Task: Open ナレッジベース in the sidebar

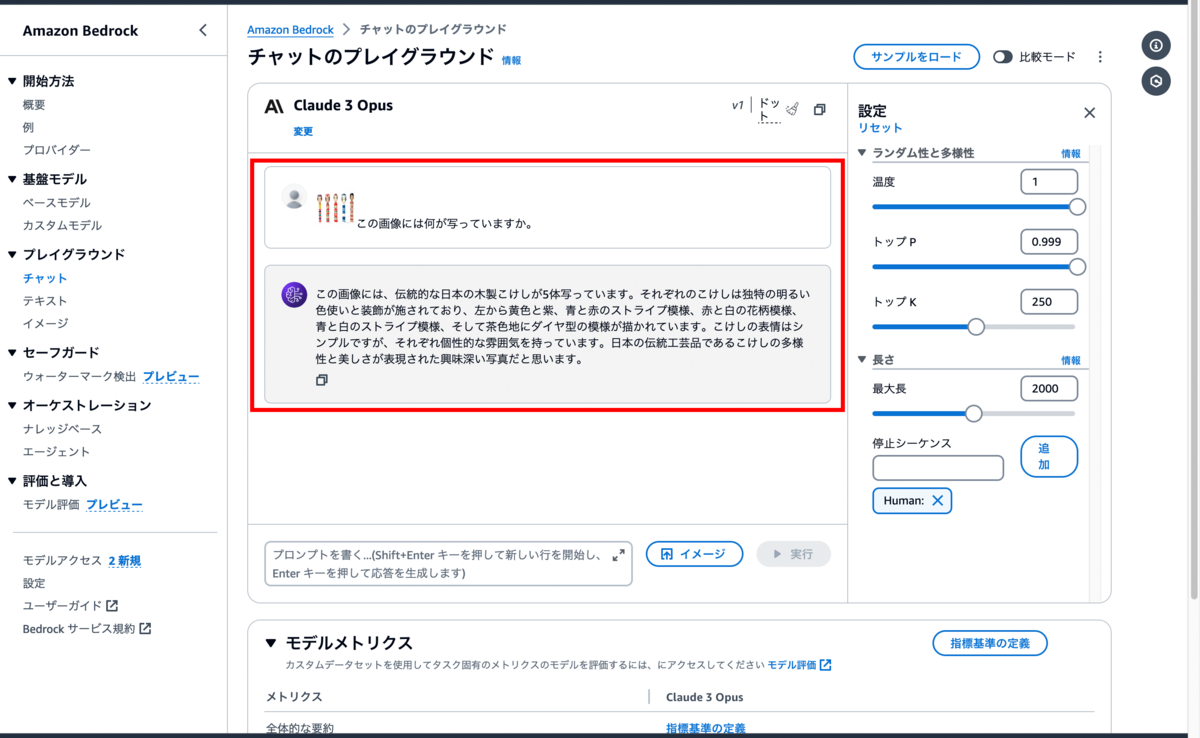Action: pos(62,429)
